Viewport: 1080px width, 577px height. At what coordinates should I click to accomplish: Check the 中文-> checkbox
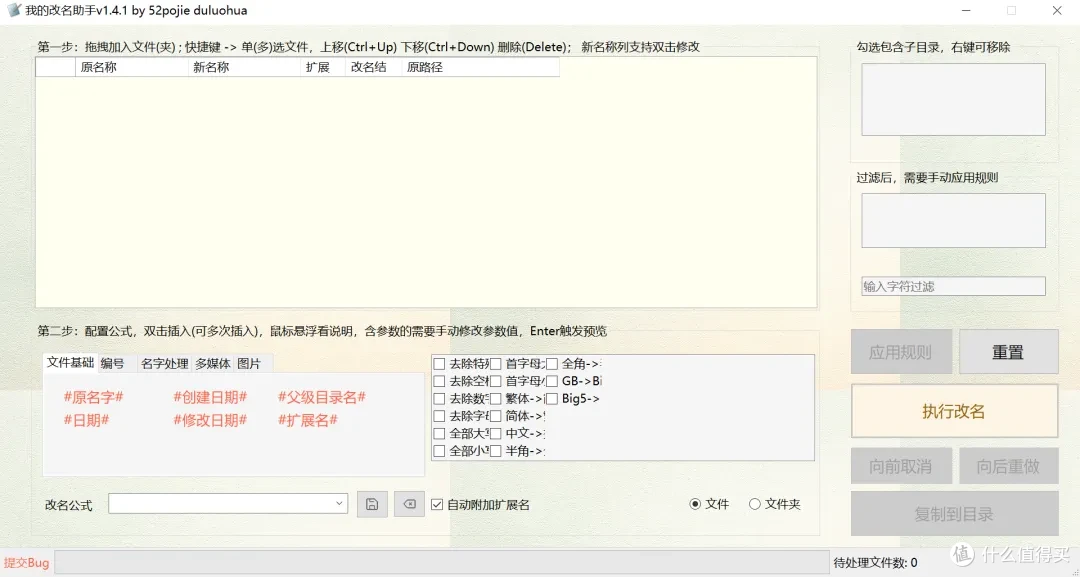coord(495,434)
